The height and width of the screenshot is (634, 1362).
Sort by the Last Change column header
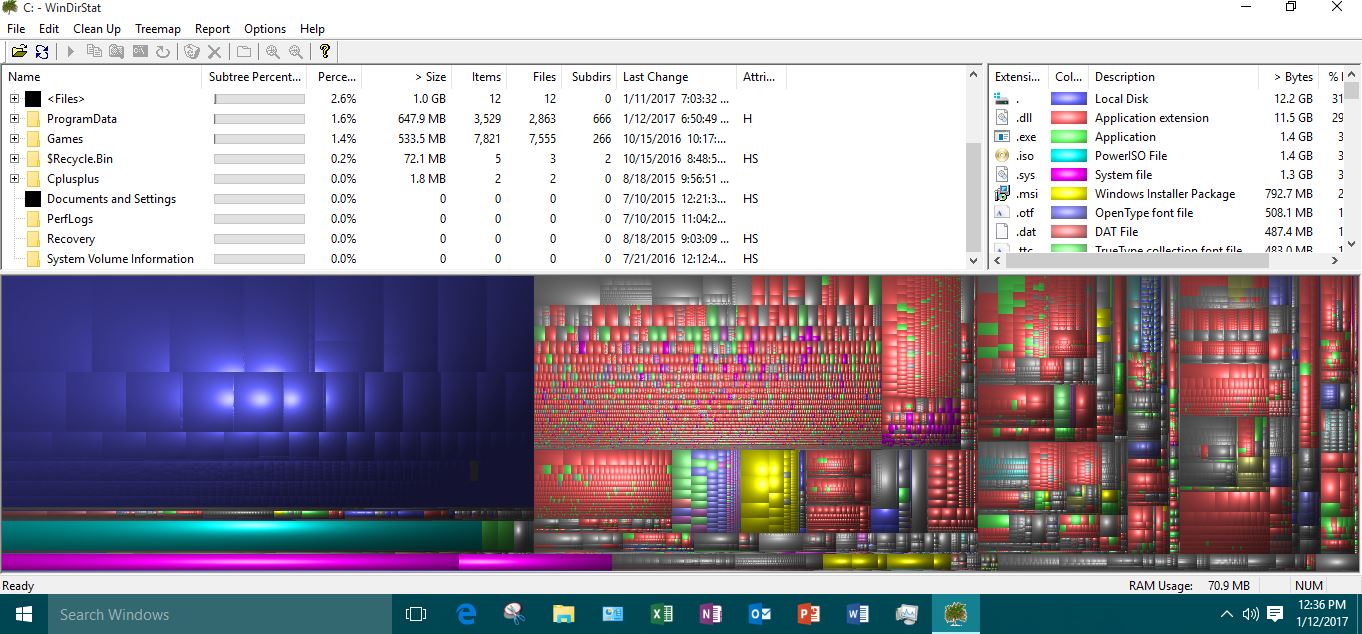coord(676,77)
